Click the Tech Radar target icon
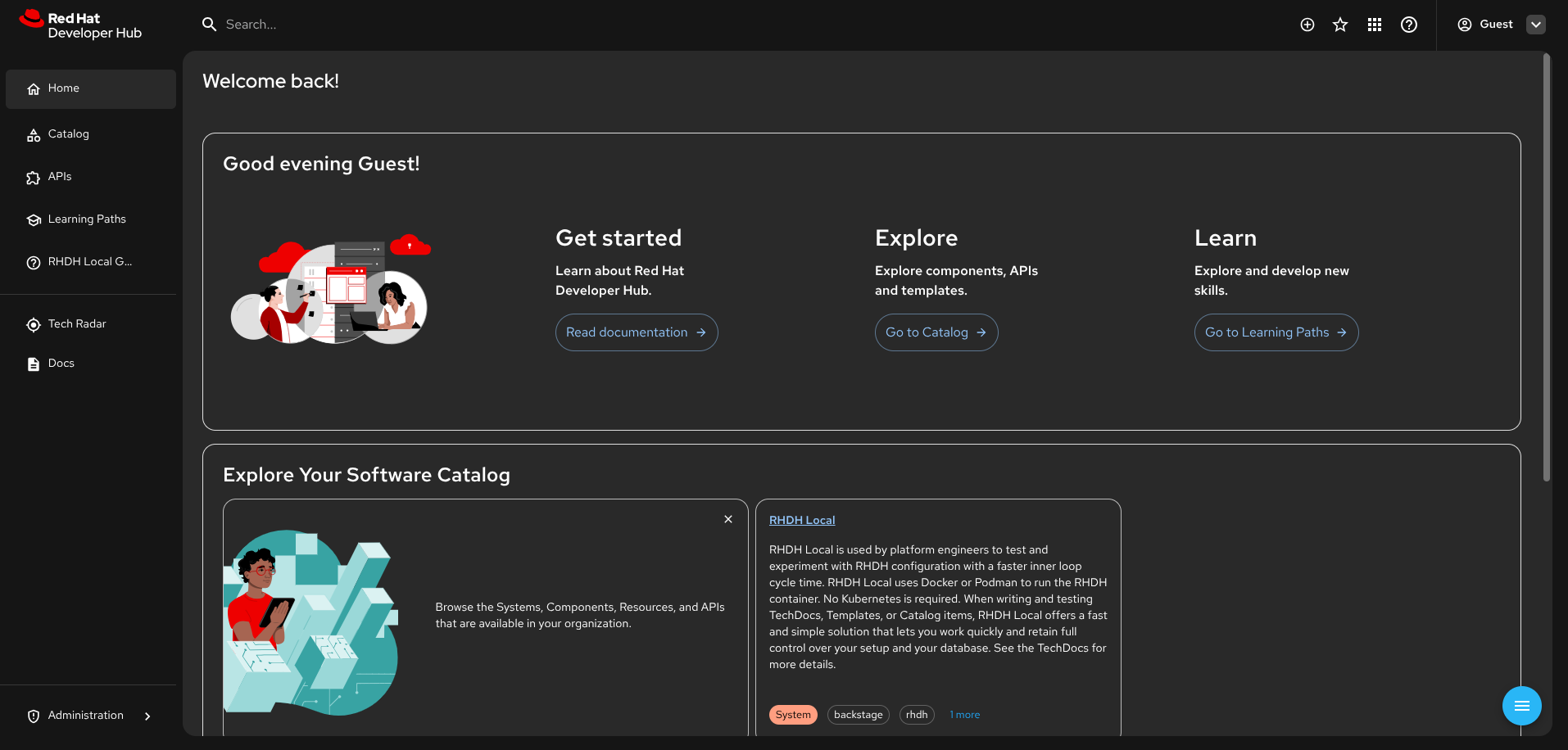 click(x=34, y=325)
